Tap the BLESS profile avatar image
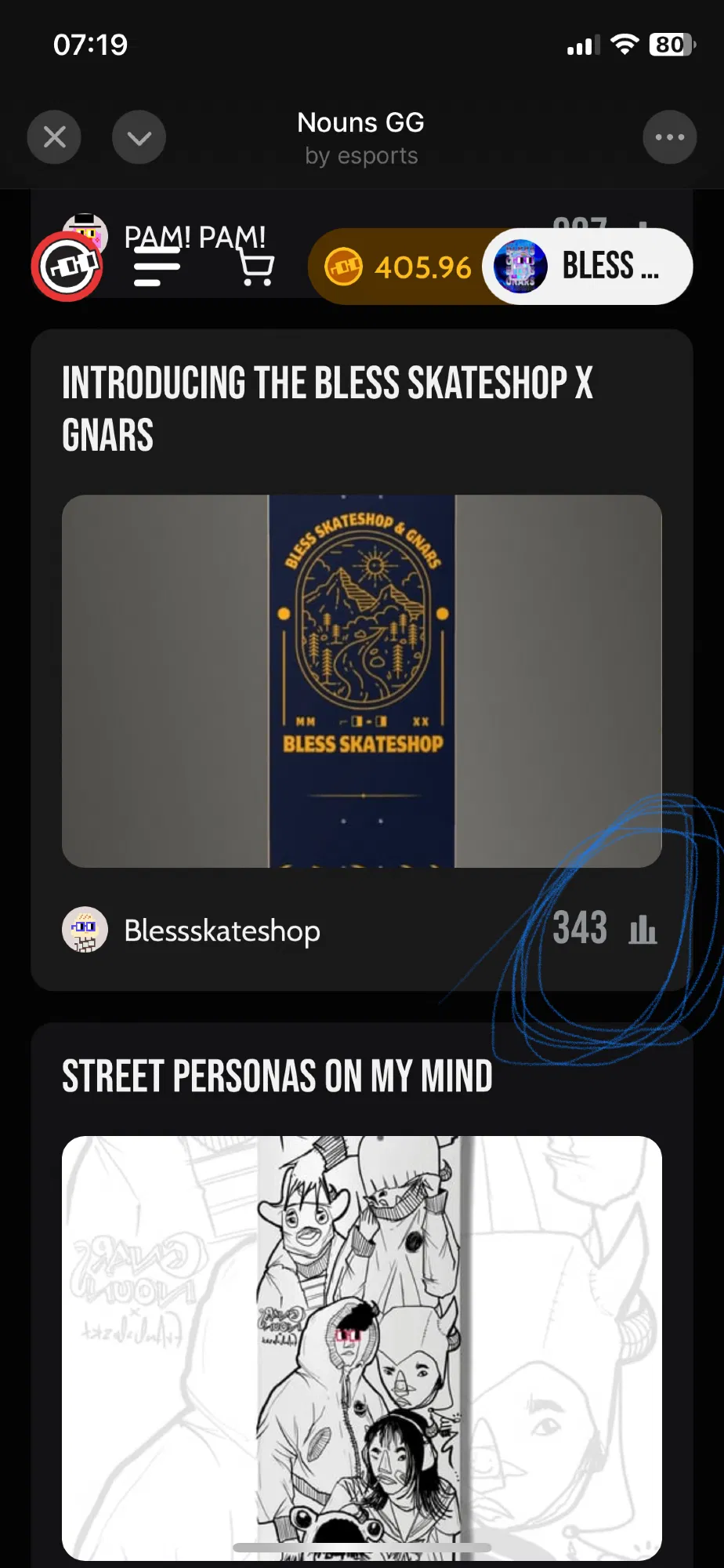724x1568 pixels. pyautogui.click(x=520, y=267)
